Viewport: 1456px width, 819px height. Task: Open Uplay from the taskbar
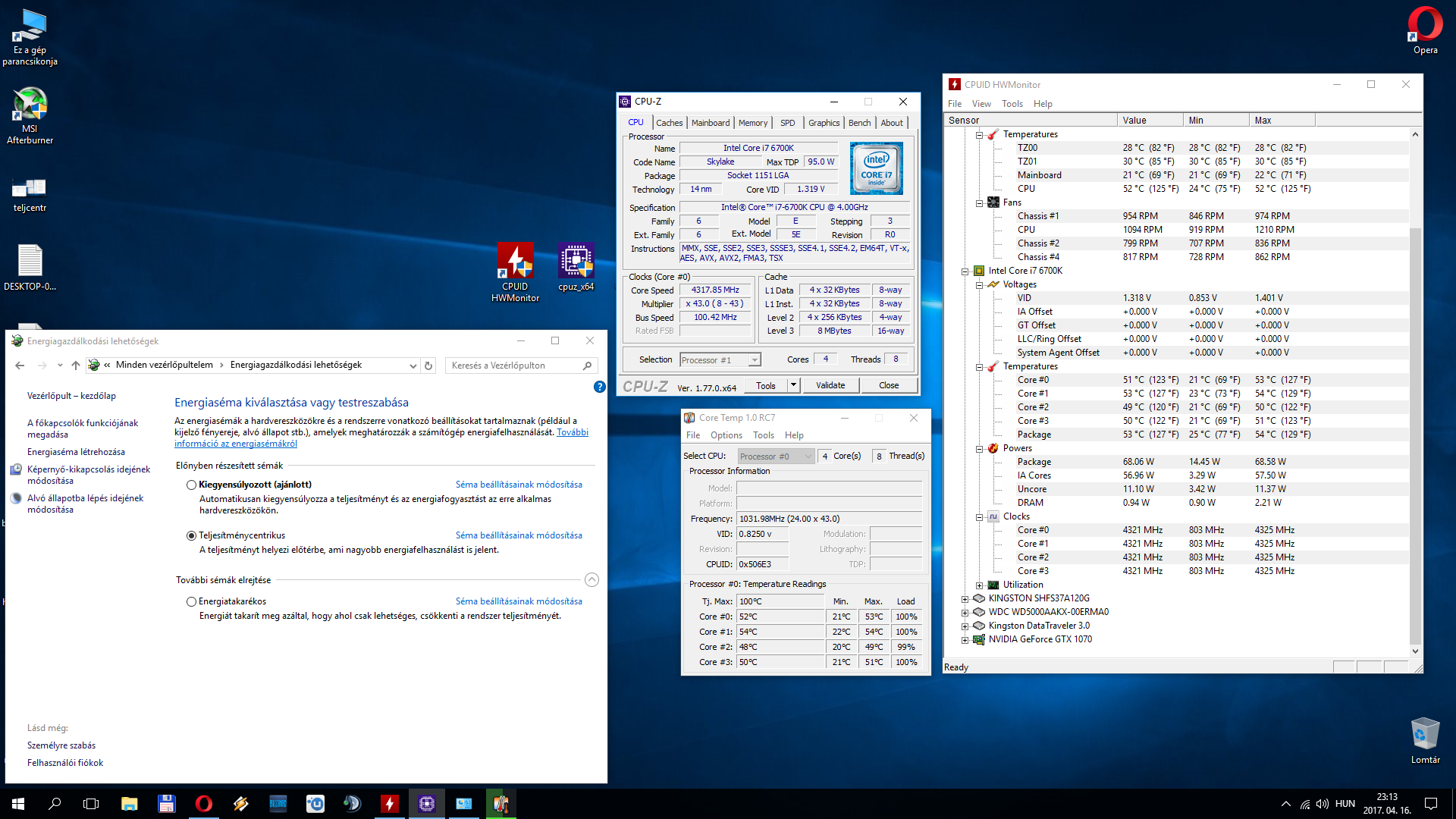[x=315, y=803]
